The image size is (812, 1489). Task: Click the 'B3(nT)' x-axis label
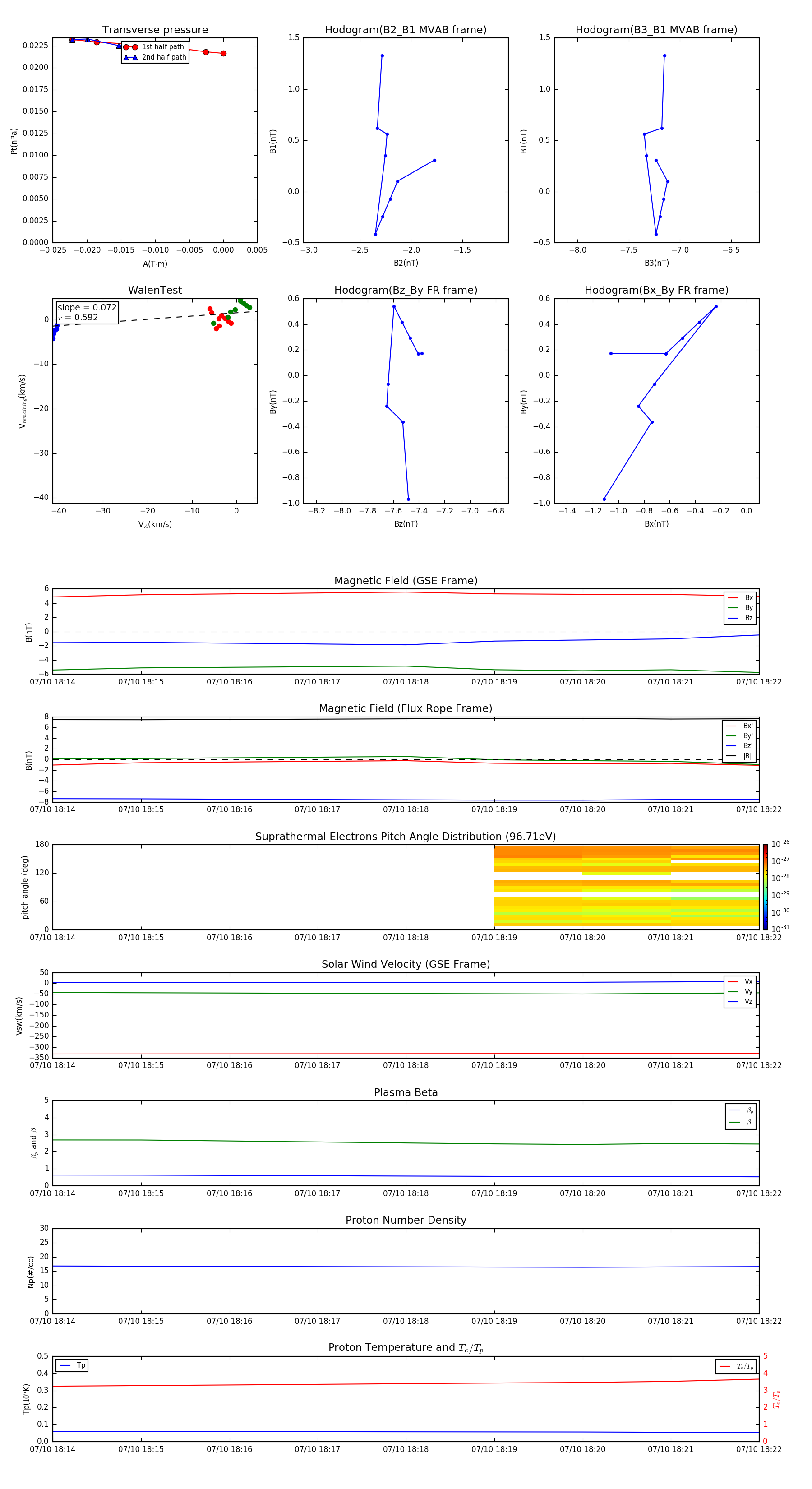656,264
